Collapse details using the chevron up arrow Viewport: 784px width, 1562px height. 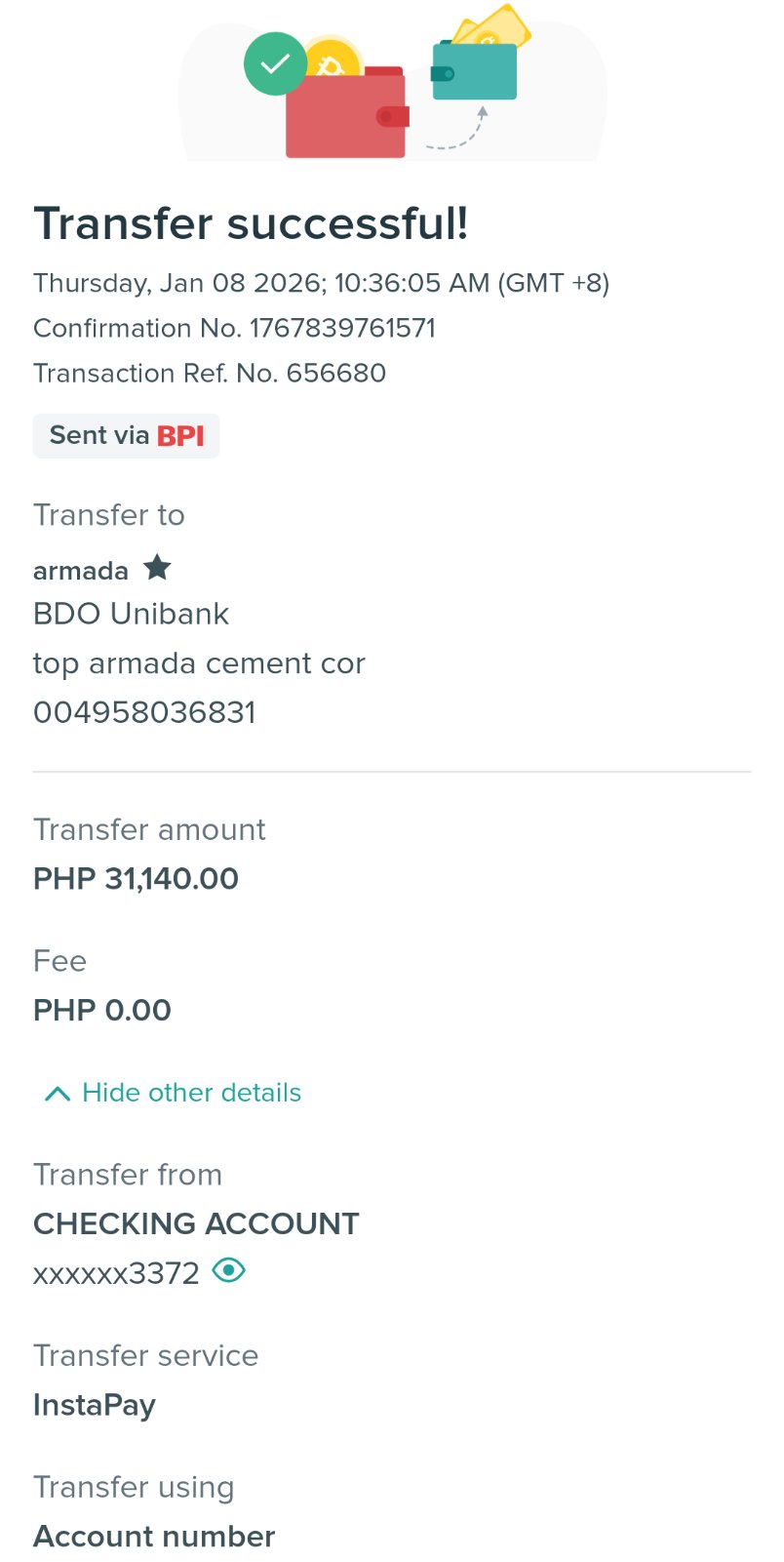pos(58,1094)
